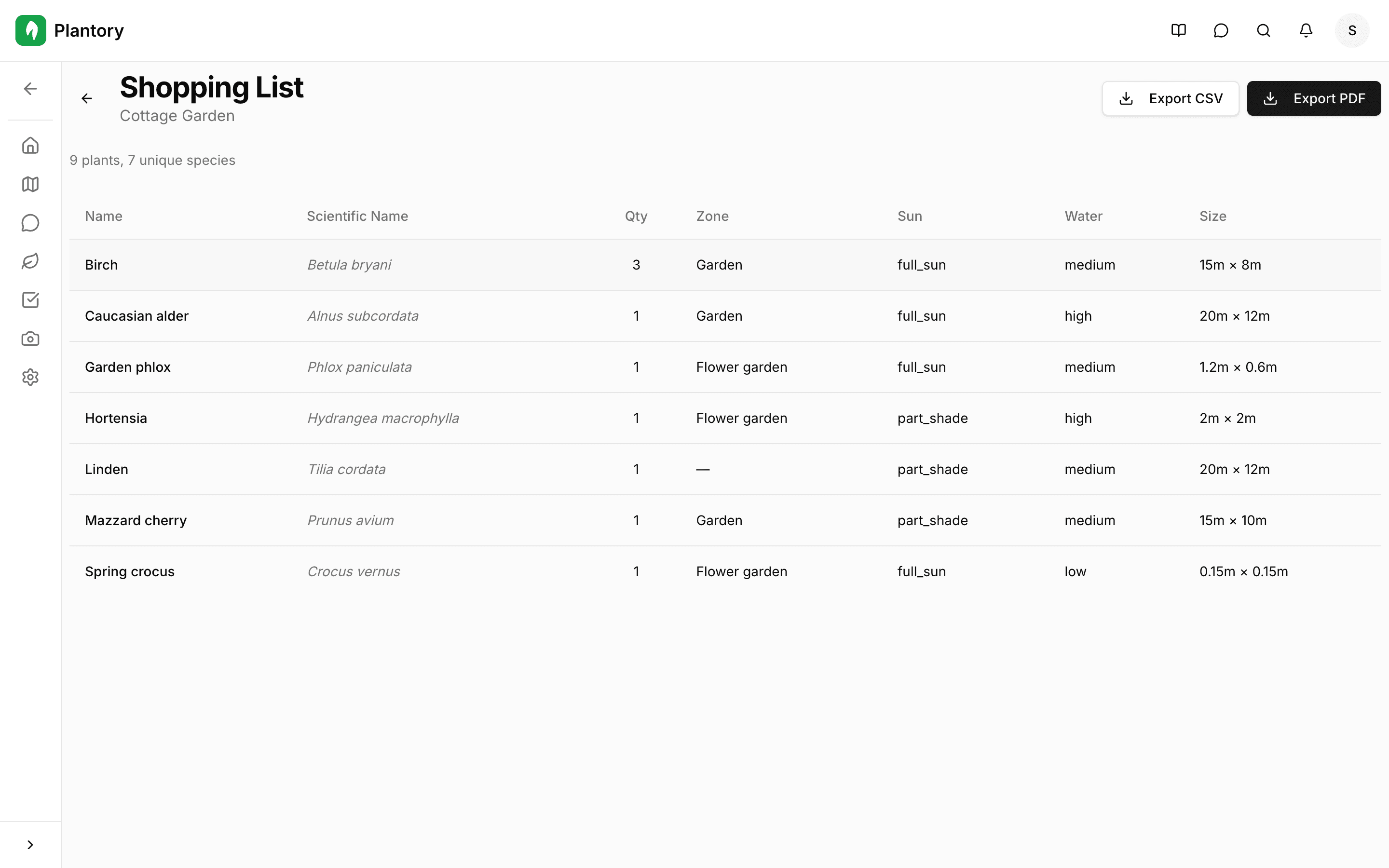Sort the table by the Name column

[103, 216]
